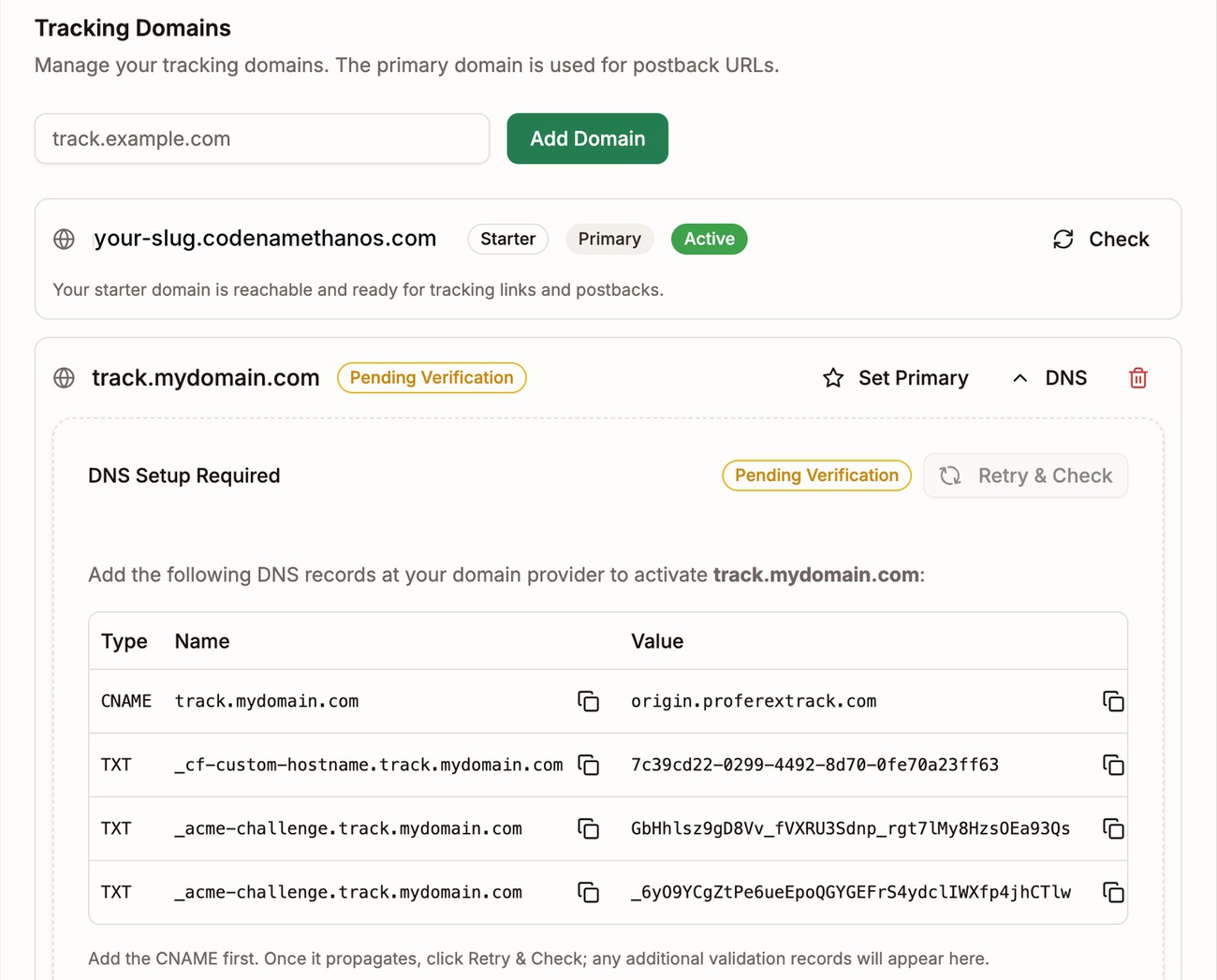
Task: Click the Add the following DNS records instruction
Action: tap(506, 575)
